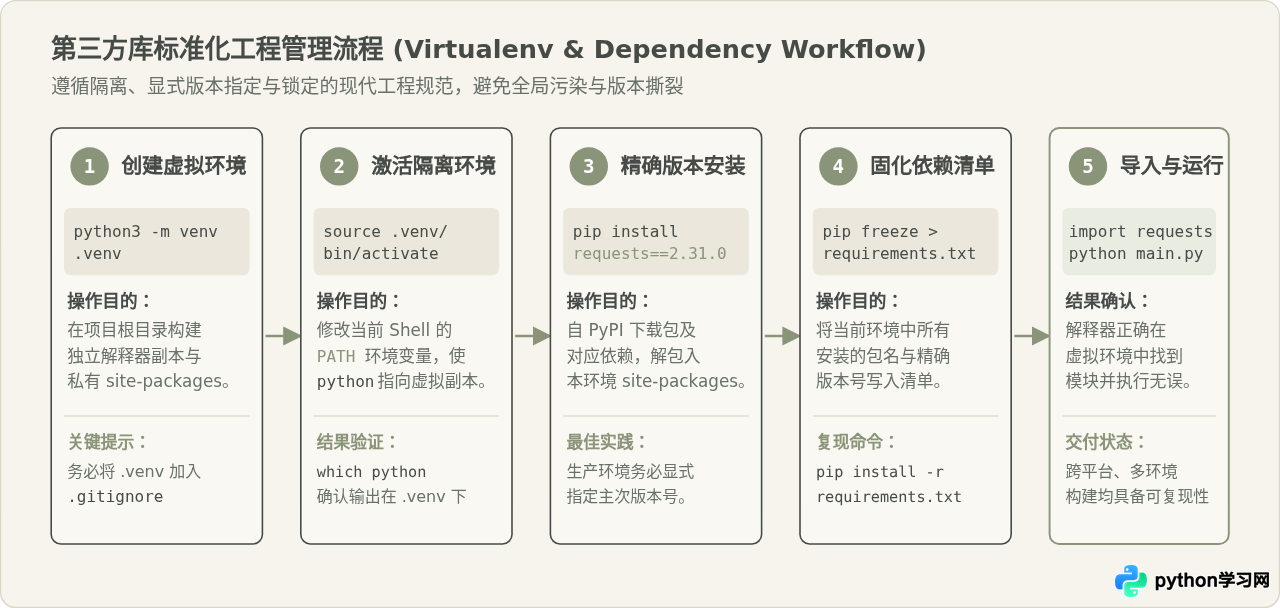Select the code block "pip freeze > requirements.txt"
Viewport: 1280px width, 608px height.
click(x=905, y=242)
